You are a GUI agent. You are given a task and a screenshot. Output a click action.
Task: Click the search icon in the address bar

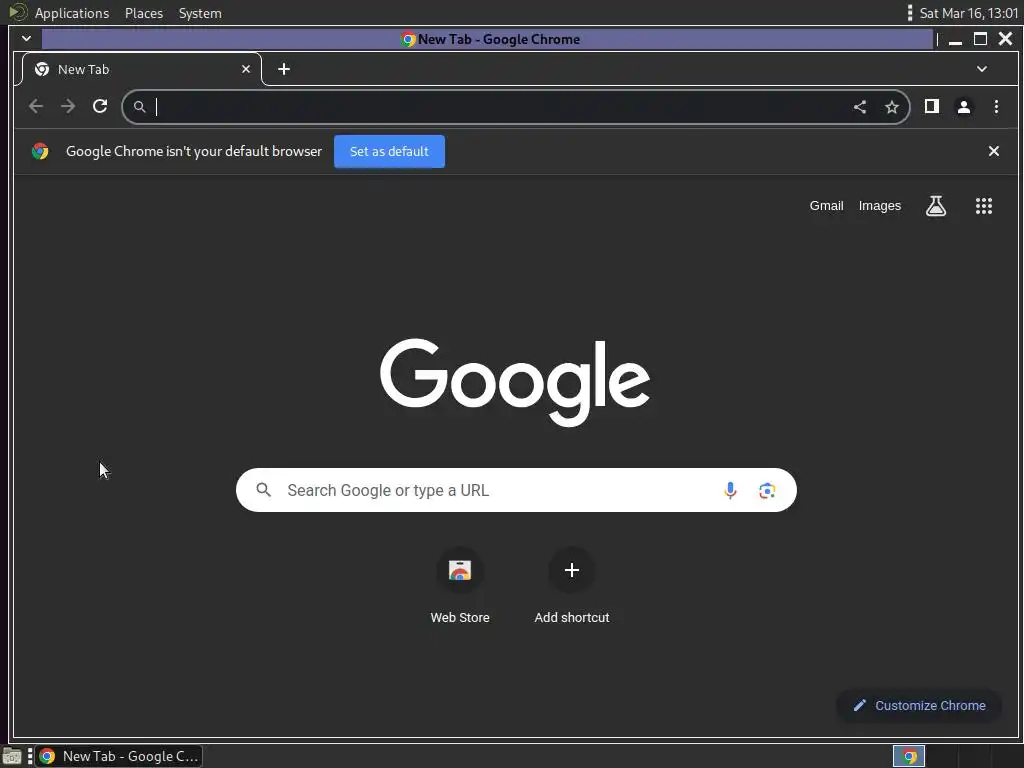[140, 107]
